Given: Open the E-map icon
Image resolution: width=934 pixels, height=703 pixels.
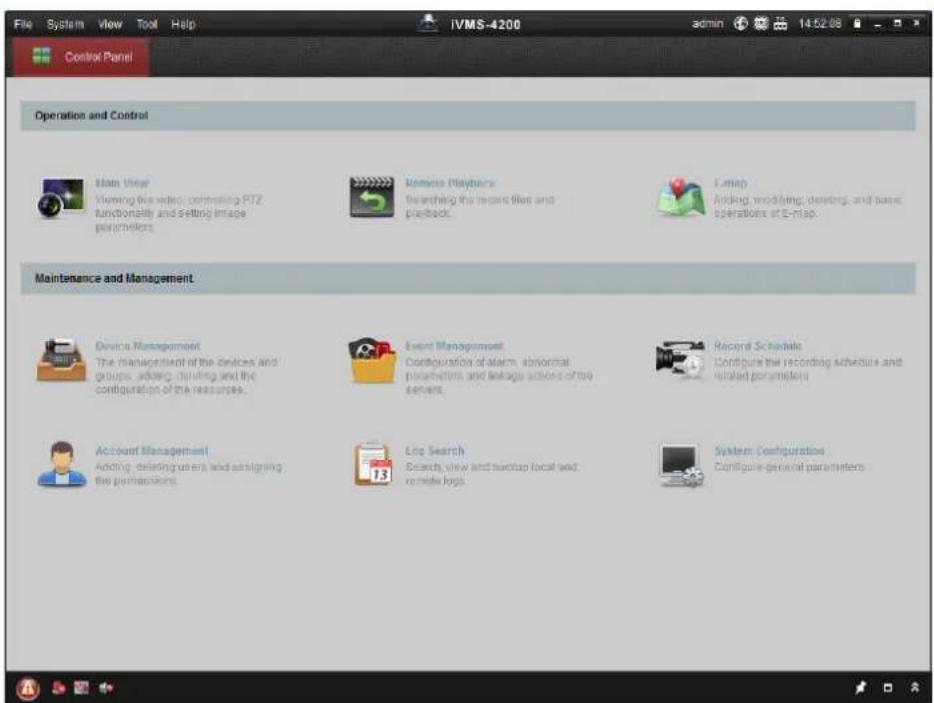Looking at the screenshot, I should point(681,197).
